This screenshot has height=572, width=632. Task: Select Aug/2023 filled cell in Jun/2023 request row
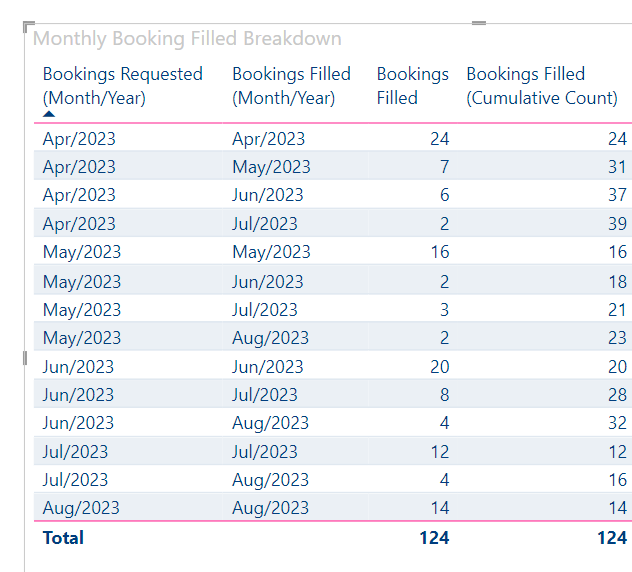point(270,423)
